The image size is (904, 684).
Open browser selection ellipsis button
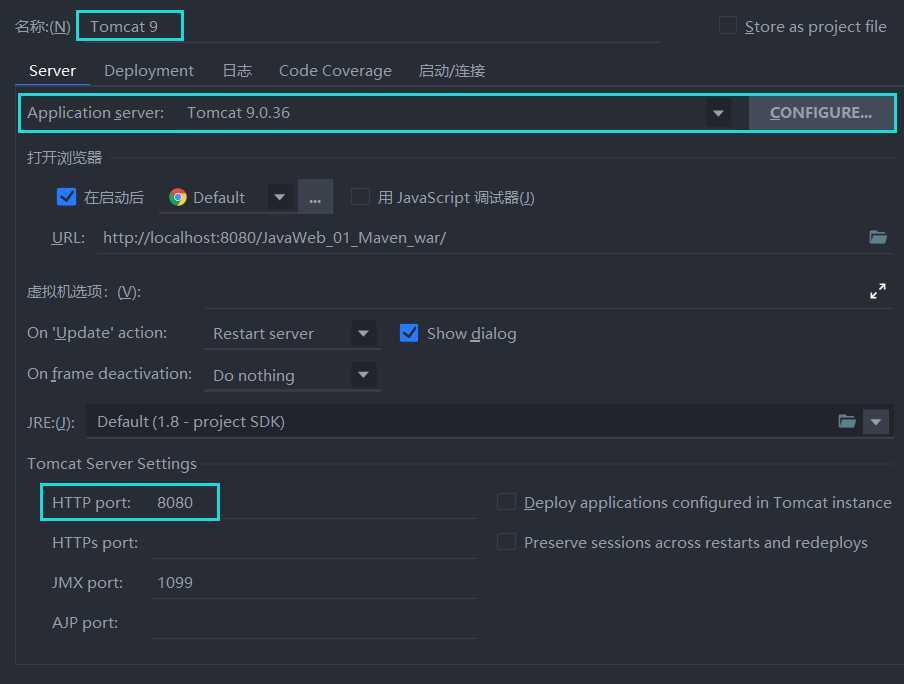(x=315, y=198)
